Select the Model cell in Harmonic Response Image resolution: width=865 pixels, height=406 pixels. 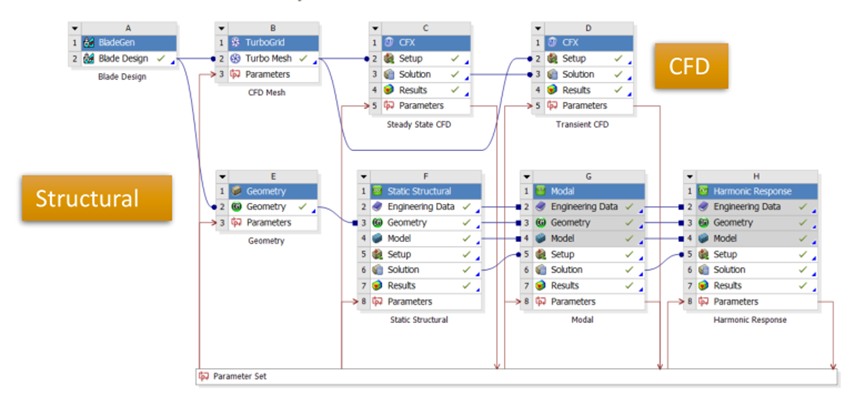pos(756,239)
